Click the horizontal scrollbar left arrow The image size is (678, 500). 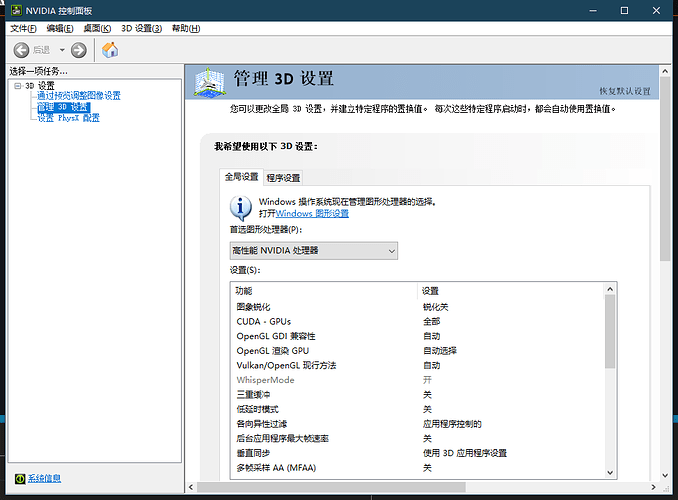click(191, 487)
